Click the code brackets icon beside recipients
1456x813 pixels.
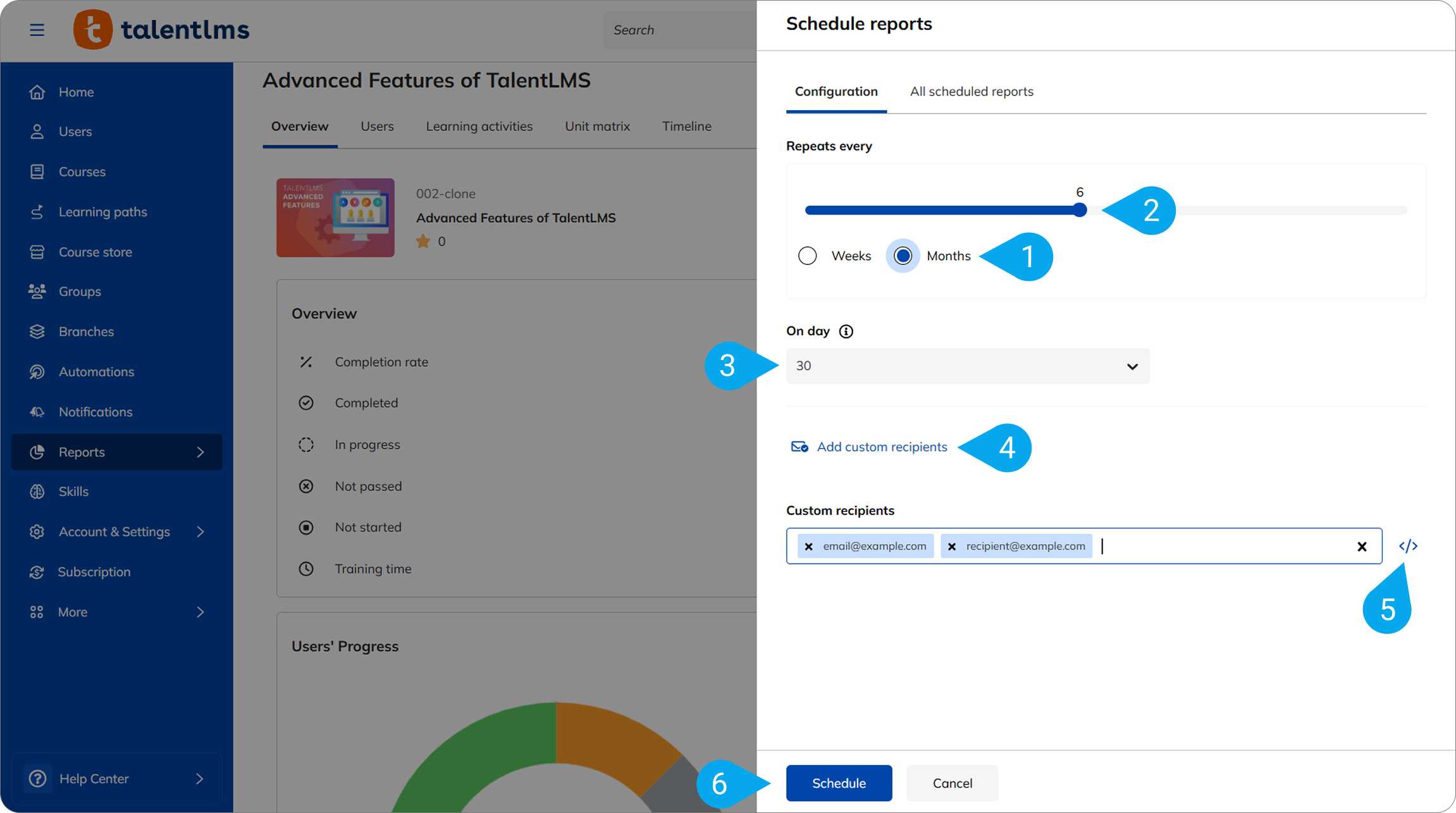[1408, 546]
